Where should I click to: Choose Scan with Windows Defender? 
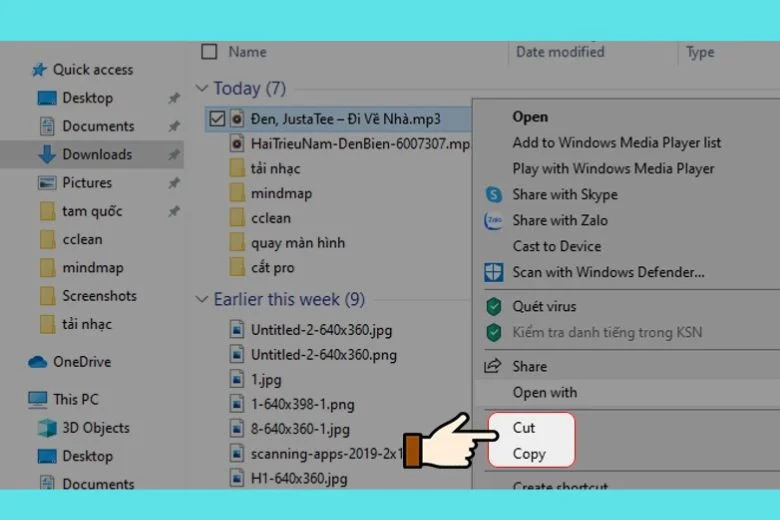click(608, 272)
